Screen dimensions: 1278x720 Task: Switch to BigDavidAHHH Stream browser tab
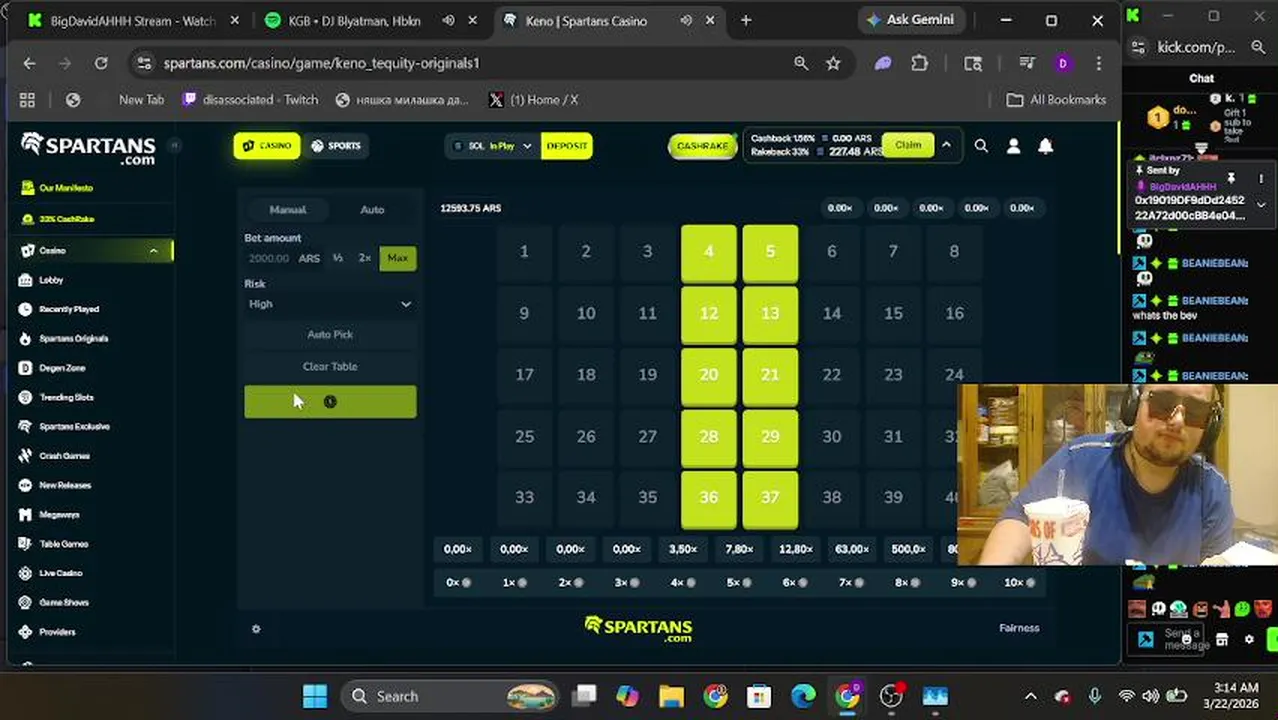[131, 20]
